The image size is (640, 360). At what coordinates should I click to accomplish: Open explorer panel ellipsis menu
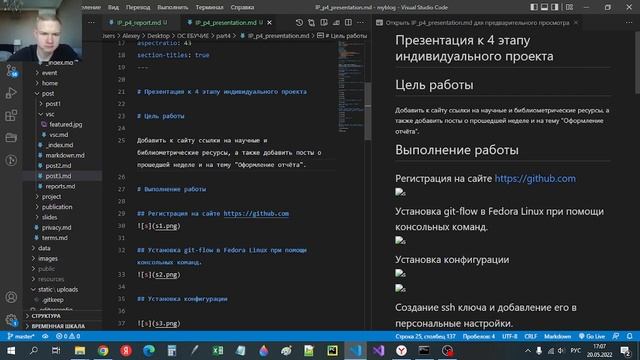coord(91,23)
